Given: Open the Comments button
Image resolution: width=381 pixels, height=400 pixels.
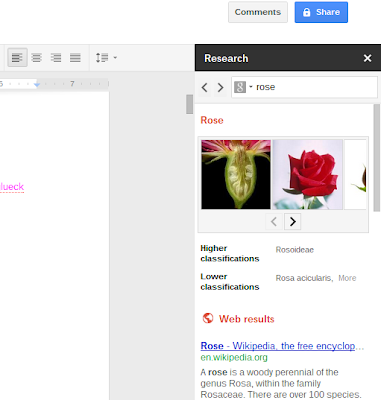Looking at the screenshot, I should coord(258,12).
